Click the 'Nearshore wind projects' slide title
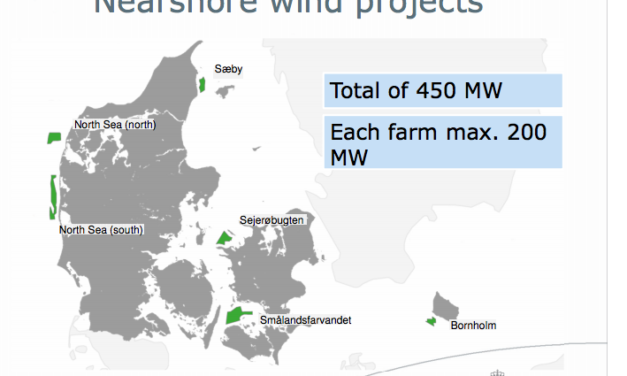Viewport: 627px width, 376px height. [288, 7]
